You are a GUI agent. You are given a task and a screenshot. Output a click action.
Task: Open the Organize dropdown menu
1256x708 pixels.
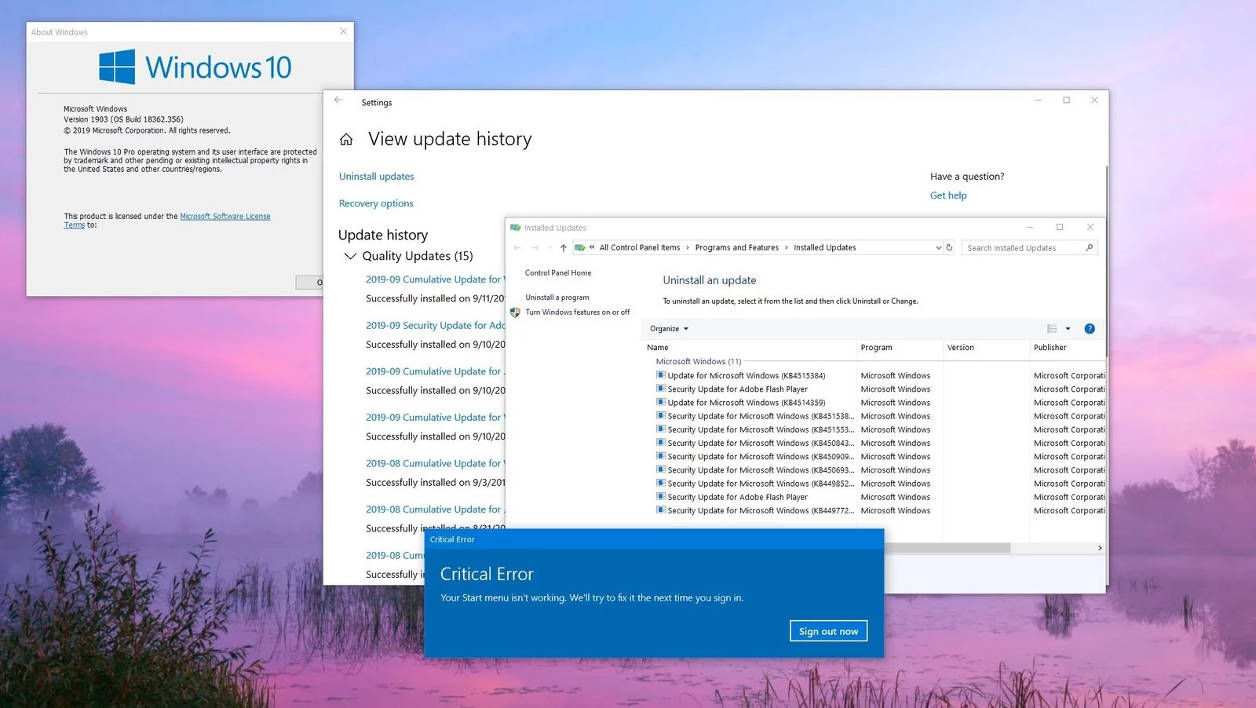pos(669,329)
